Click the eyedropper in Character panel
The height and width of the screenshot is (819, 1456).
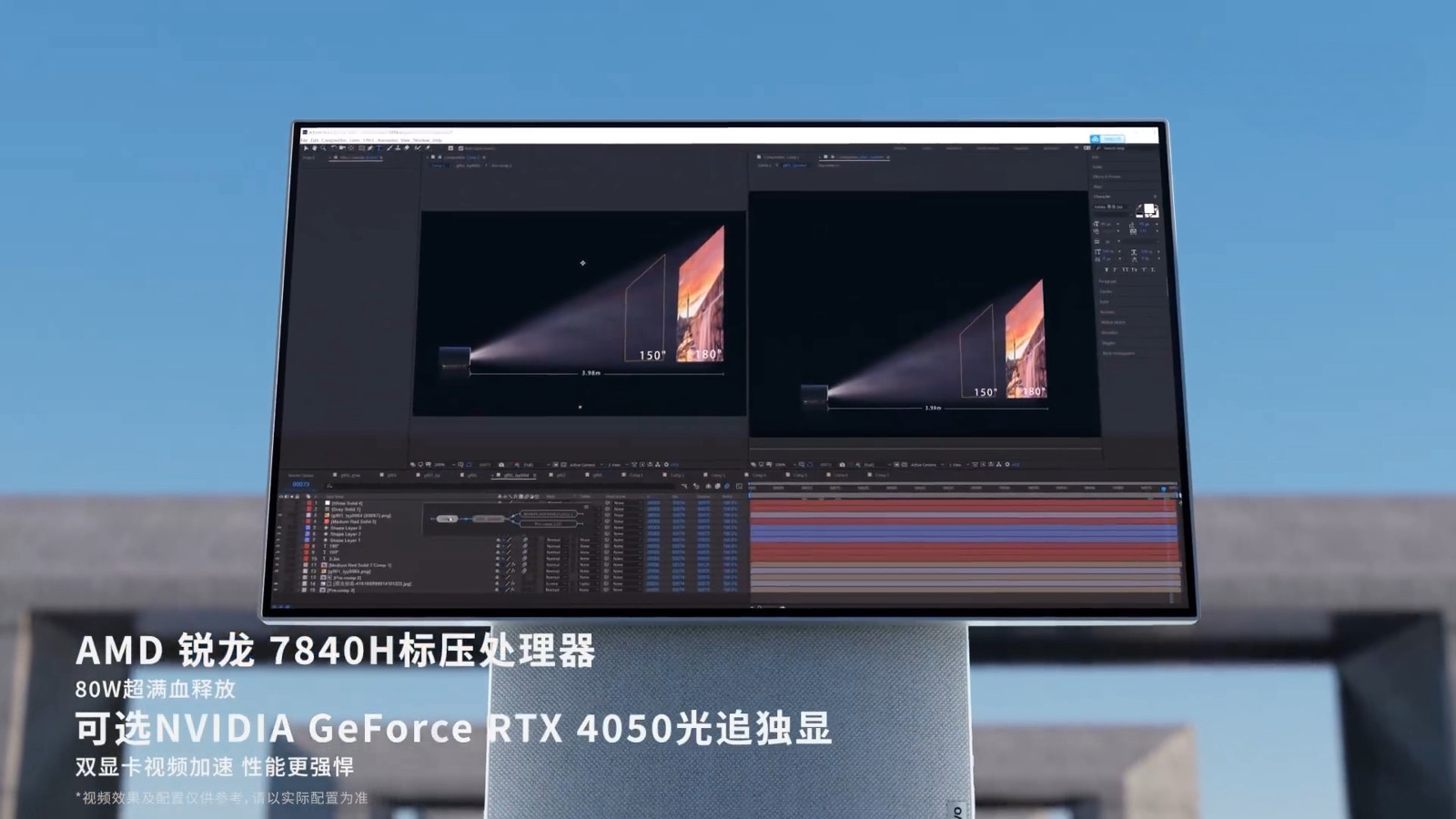1139,207
